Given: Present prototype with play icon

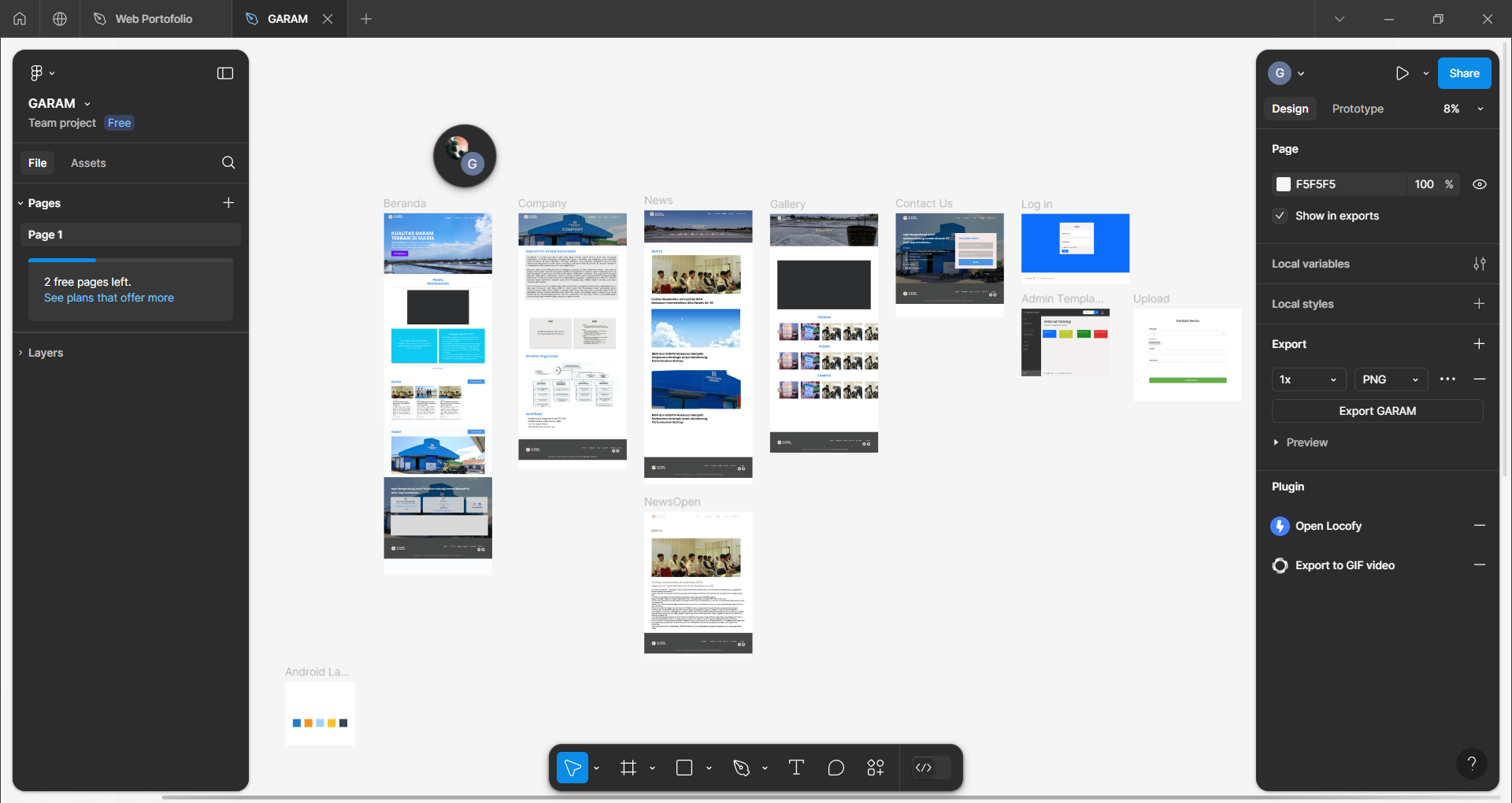Looking at the screenshot, I should tap(1402, 73).
